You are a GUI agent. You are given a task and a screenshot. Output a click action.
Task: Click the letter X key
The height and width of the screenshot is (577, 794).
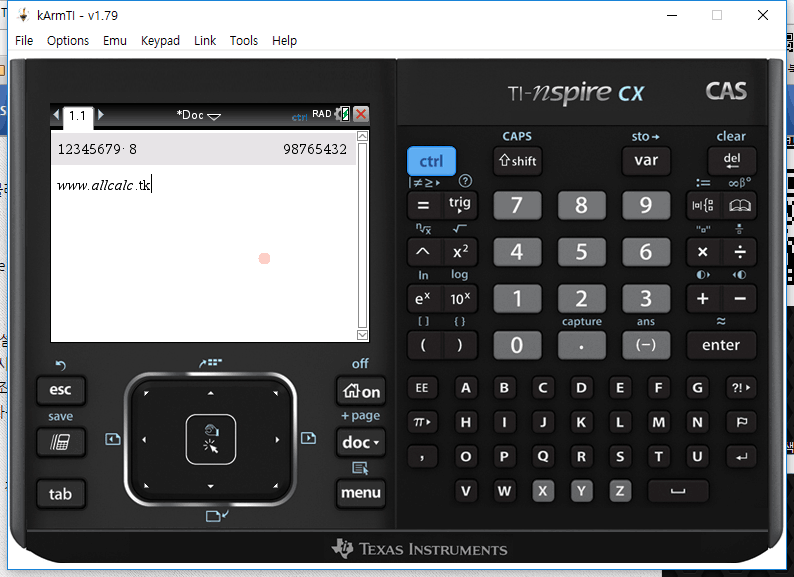tap(542, 491)
